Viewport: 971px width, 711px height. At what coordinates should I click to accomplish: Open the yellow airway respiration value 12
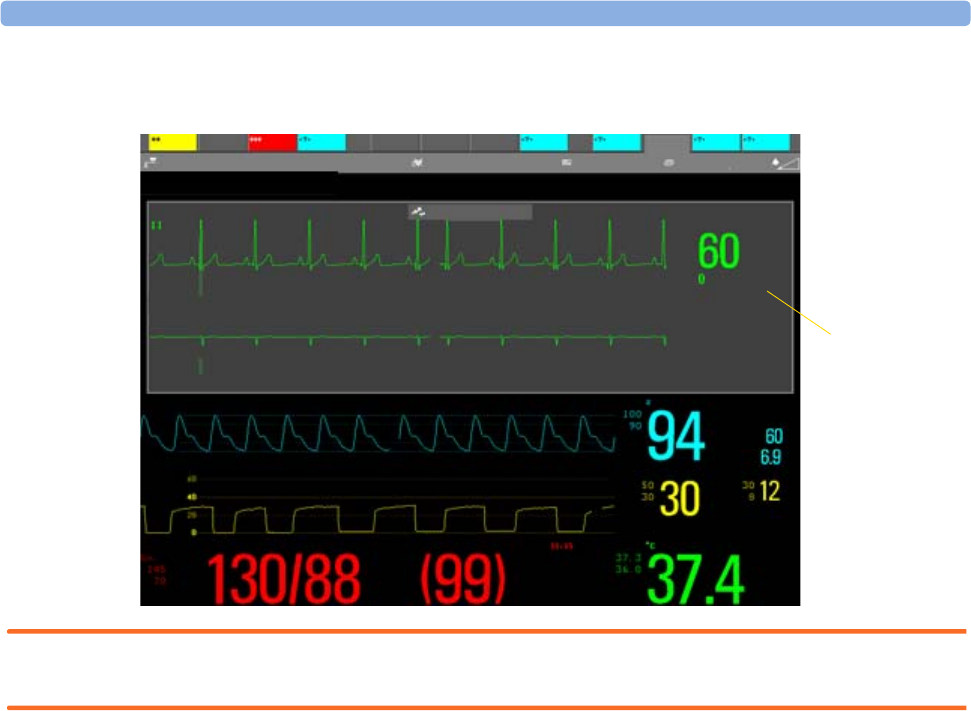770,492
